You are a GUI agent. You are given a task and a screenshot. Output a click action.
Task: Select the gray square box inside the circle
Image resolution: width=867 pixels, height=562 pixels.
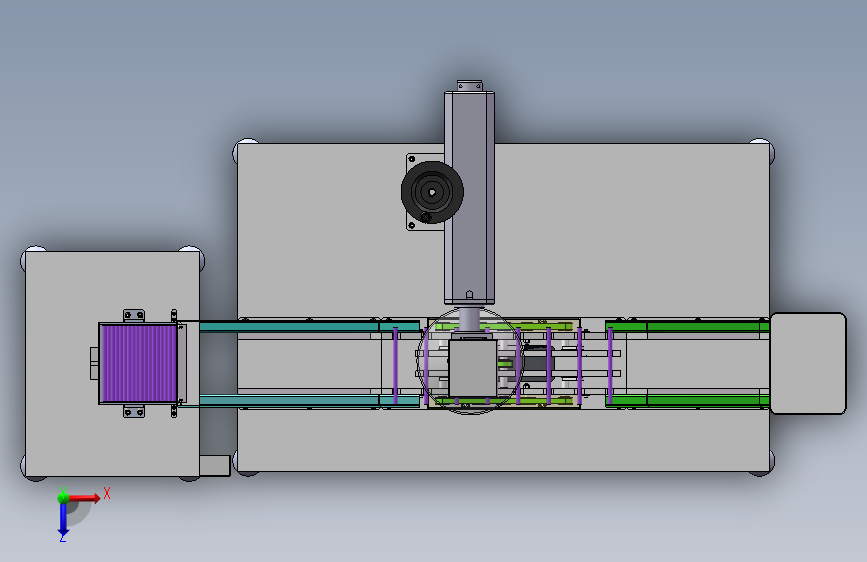pos(472,368)
